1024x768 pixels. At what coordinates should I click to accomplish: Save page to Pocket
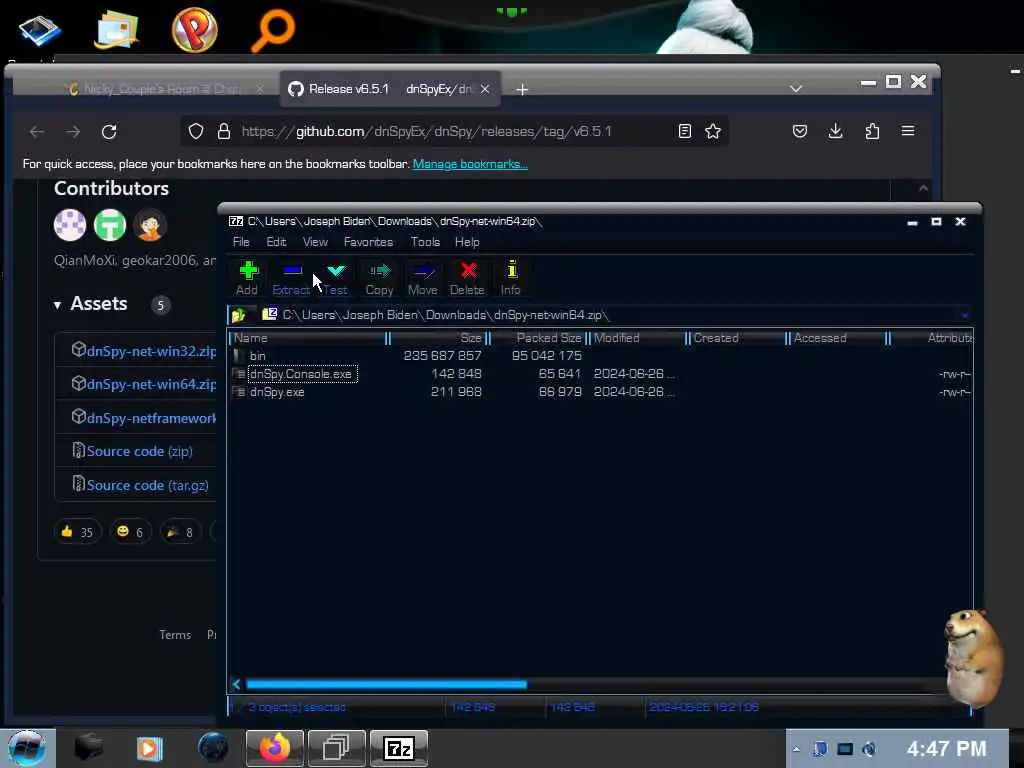(800, 131)
